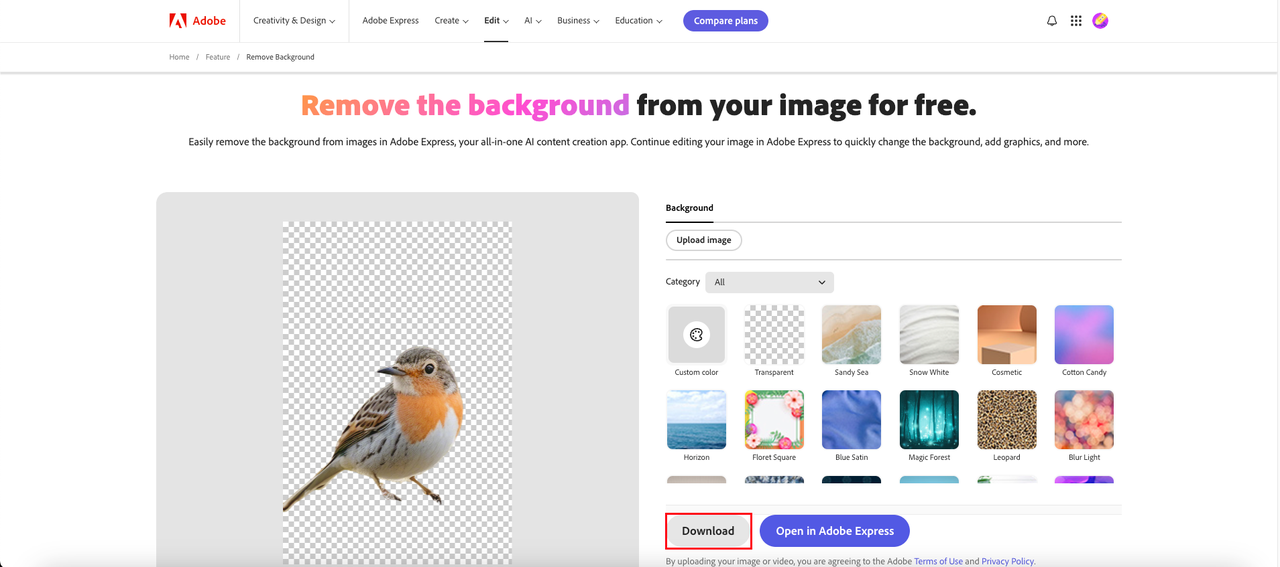Apply the Cotton Candy background

(x=1084, y=335)
